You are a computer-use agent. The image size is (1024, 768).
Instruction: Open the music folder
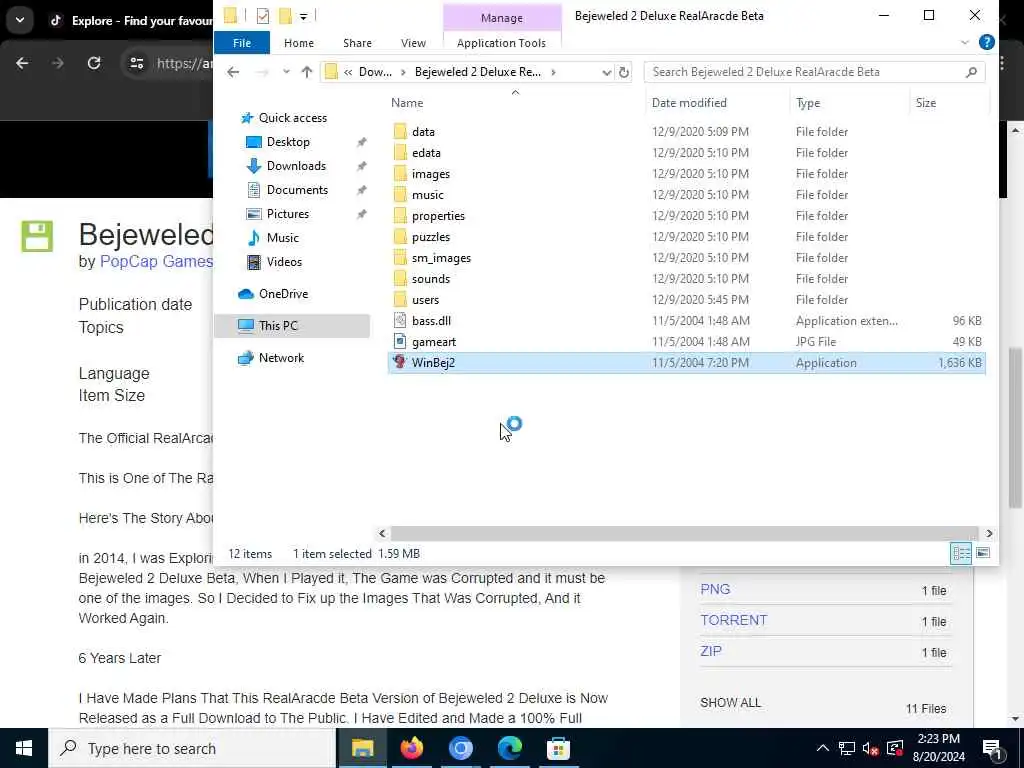coord(427,195)
